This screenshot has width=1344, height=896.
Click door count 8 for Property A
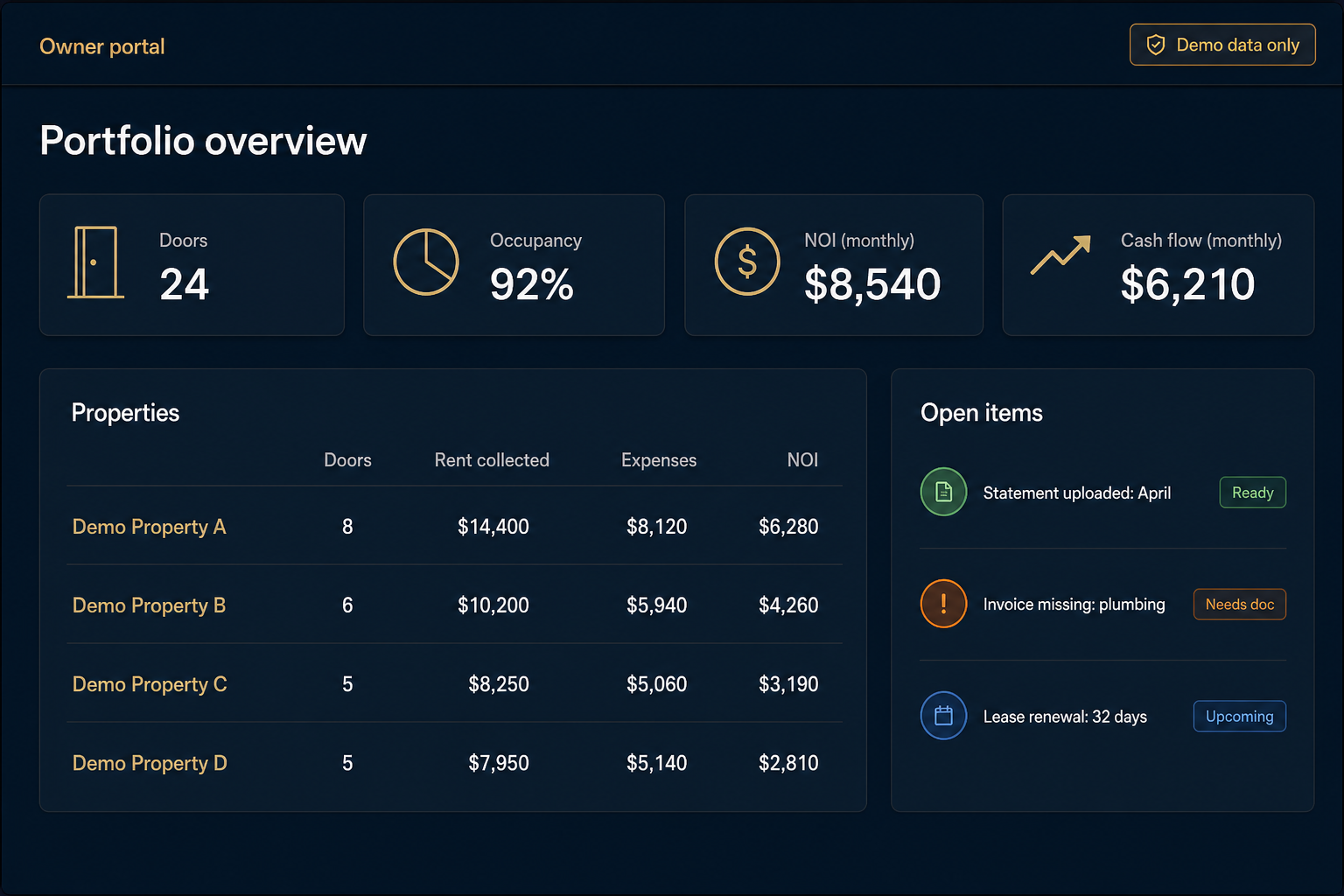tap(347, 527)
